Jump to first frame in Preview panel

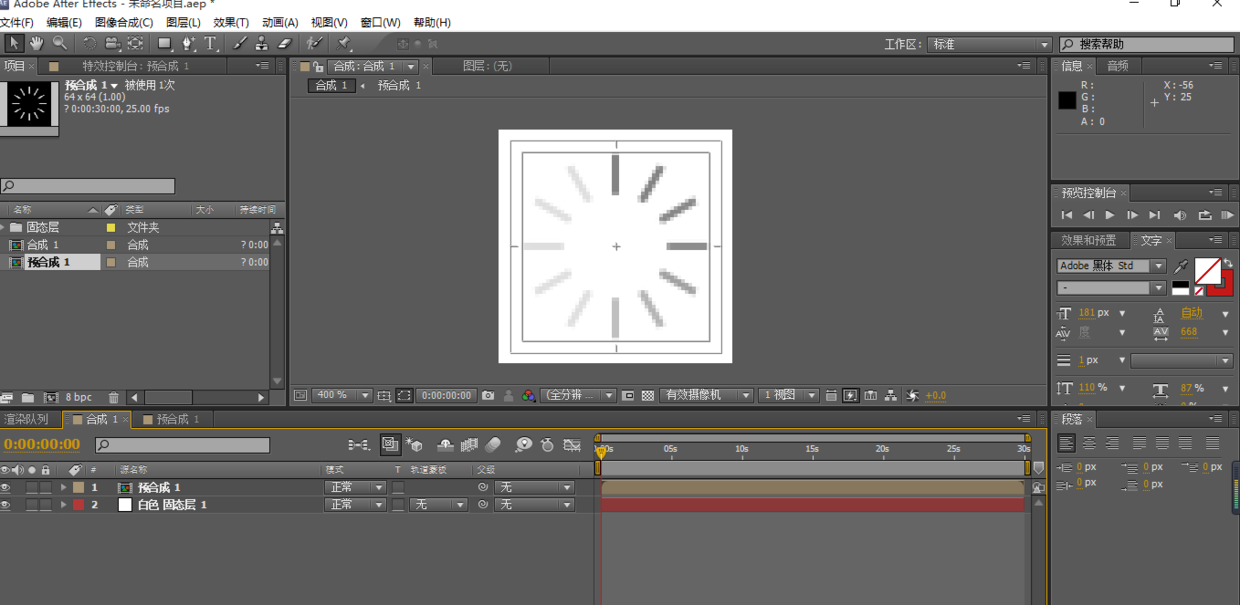coord(1067,215)
